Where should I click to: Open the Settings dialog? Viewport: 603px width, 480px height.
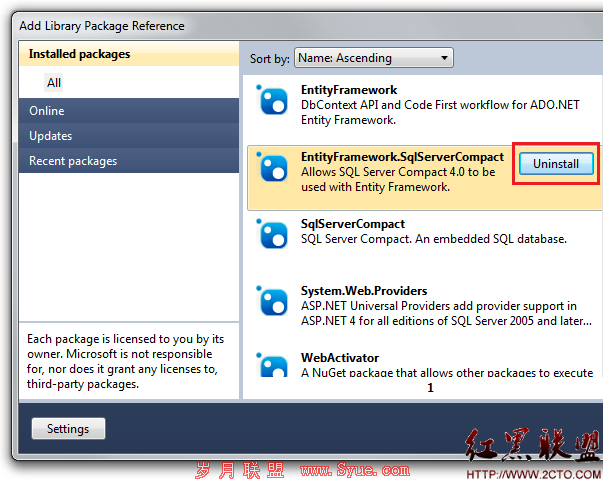click(68, 428)
